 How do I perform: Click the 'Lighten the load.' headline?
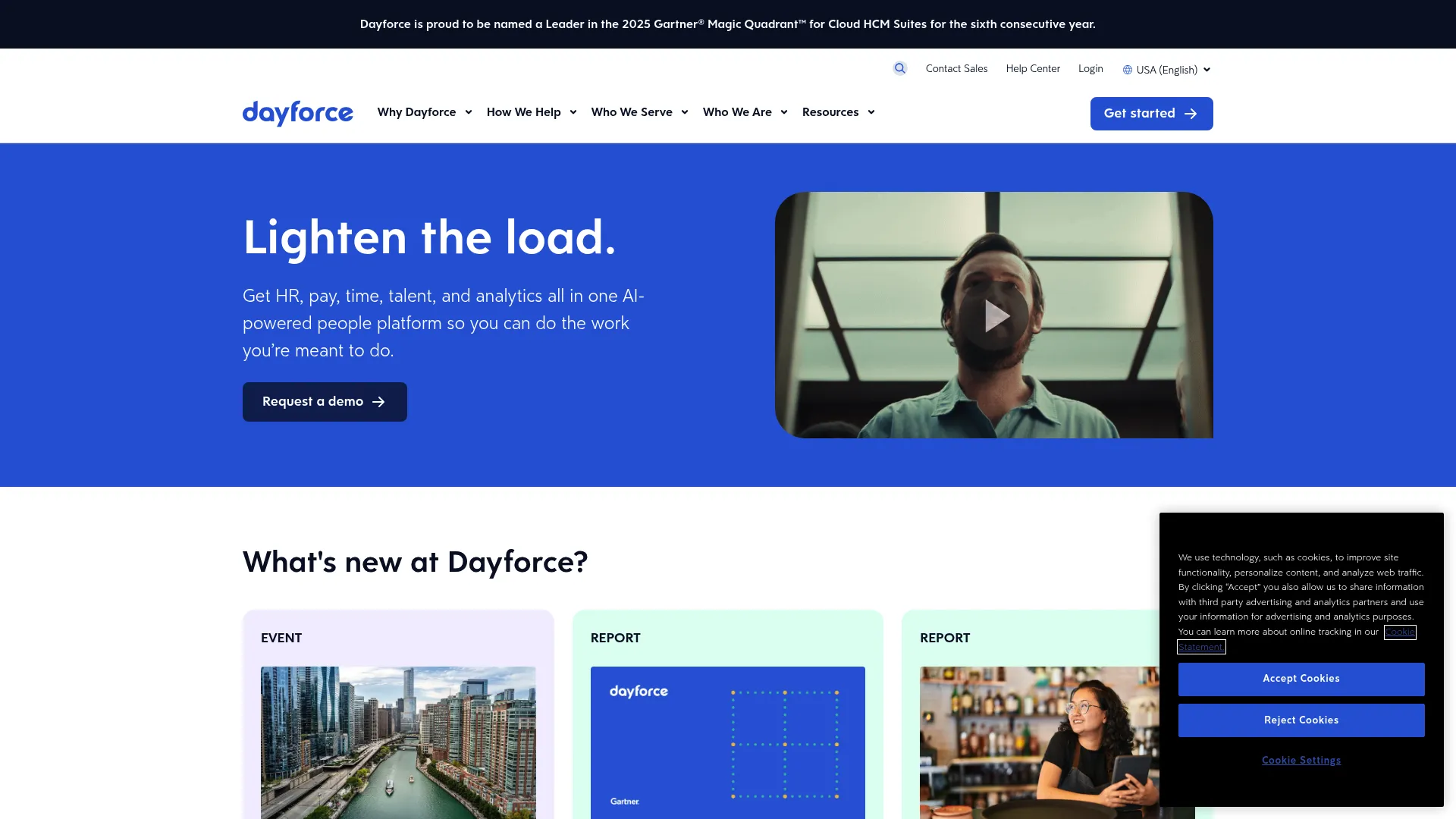point(429,238)
